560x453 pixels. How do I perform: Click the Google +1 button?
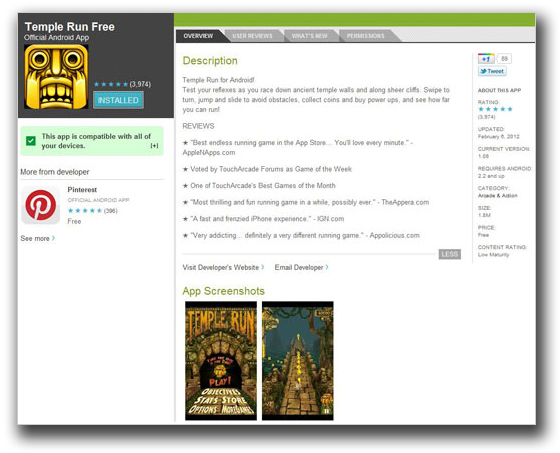click(x=486, y=59)
